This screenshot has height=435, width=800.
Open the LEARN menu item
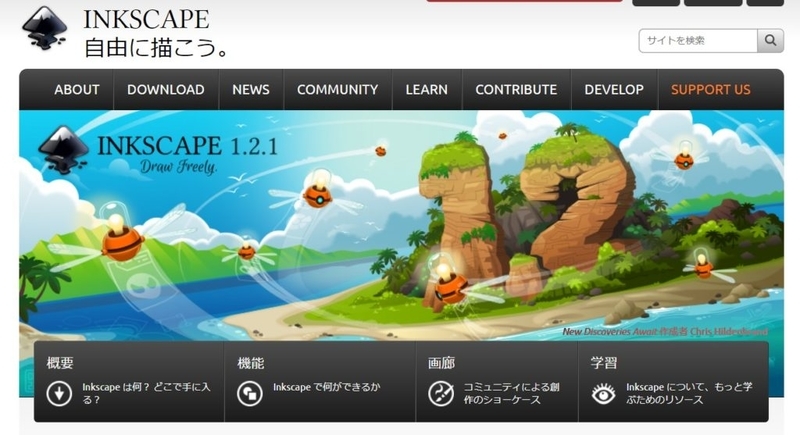427,90
